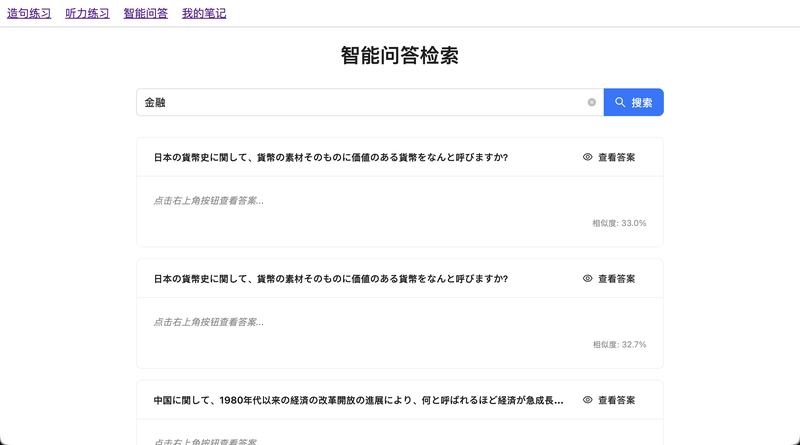Click the 相似度: 33.0% label

(x=619, y=223)
